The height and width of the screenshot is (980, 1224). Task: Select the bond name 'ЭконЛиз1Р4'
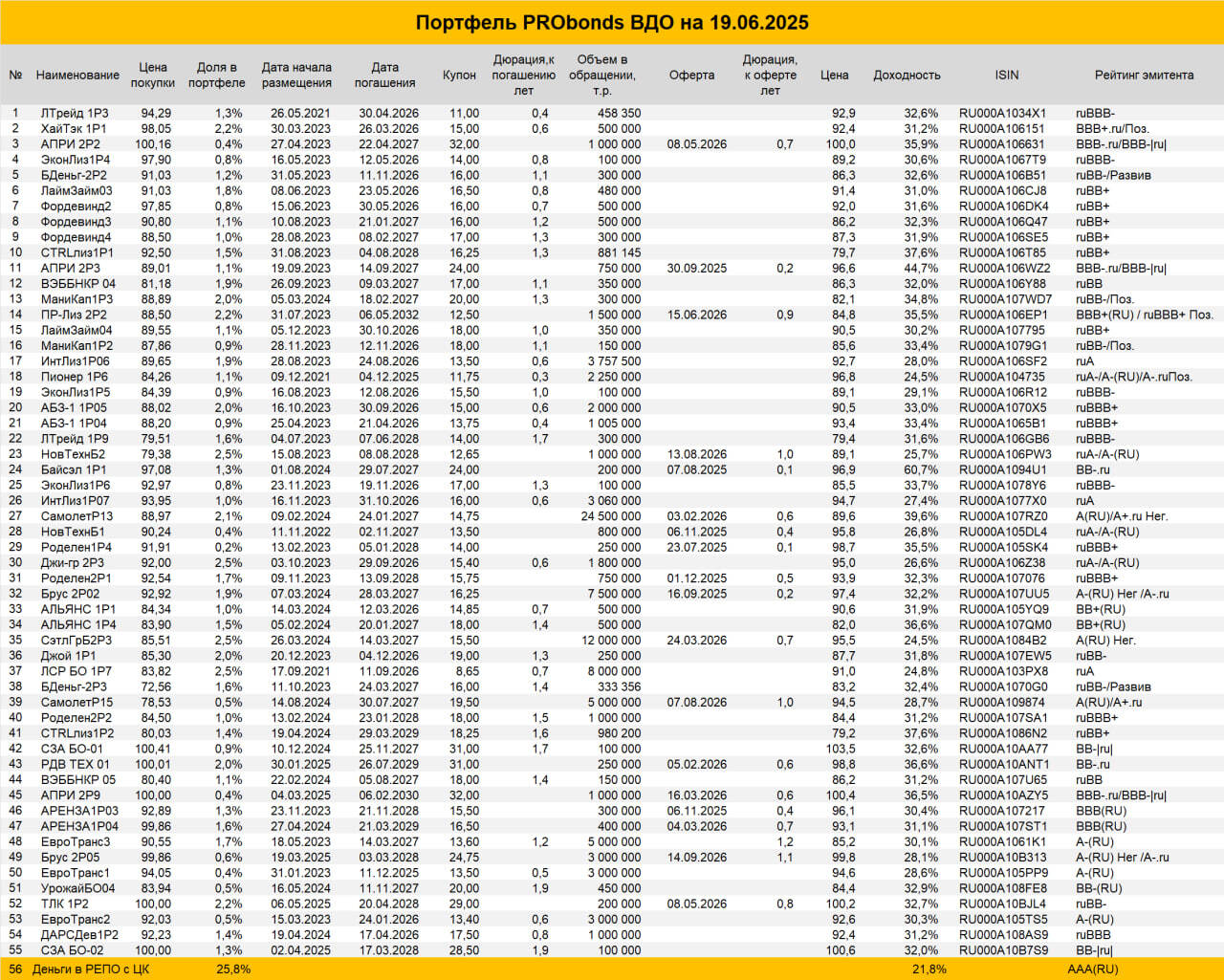tap(76, 160)
